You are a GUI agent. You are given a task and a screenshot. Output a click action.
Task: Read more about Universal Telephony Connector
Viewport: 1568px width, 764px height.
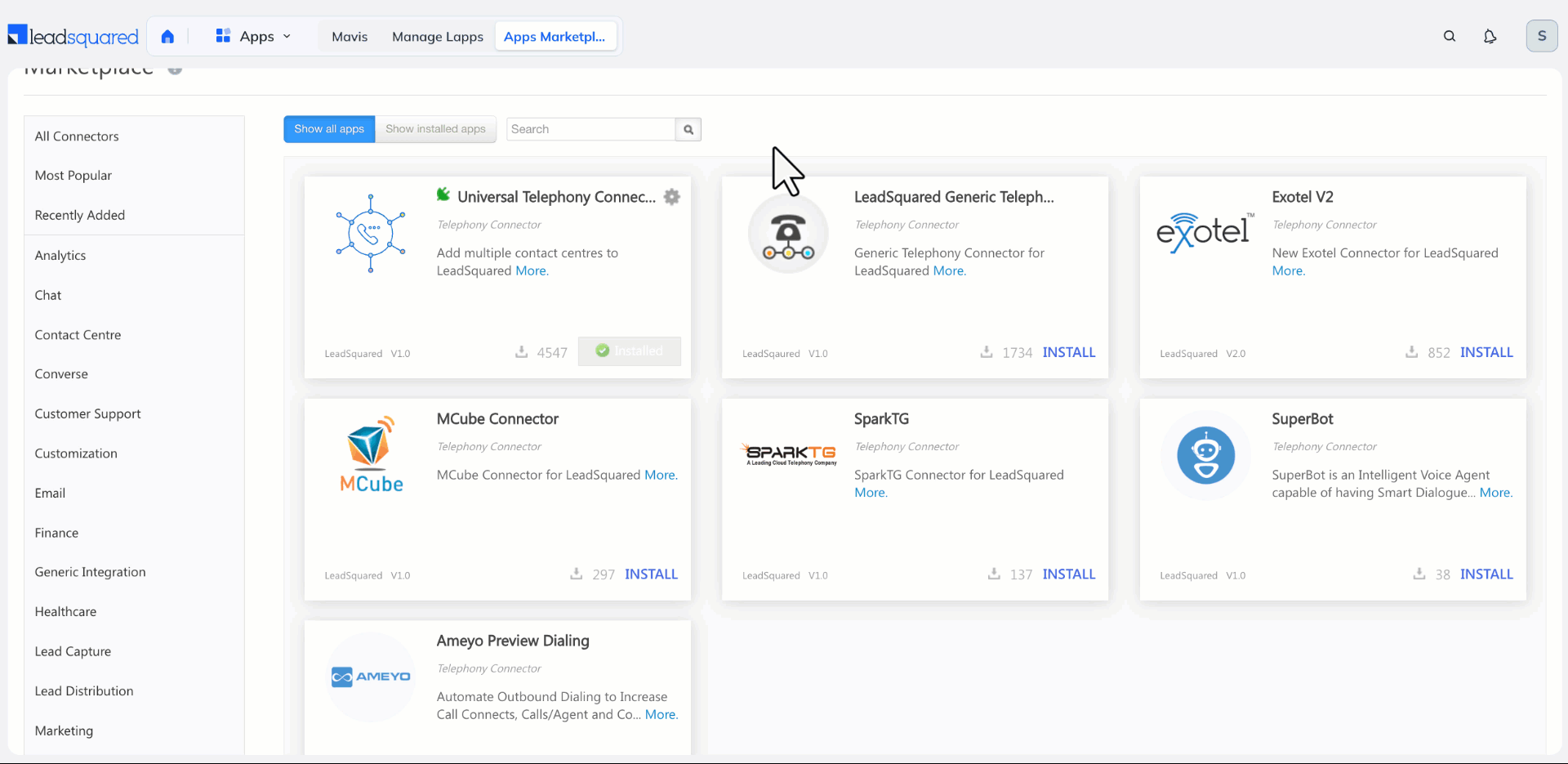click(532, 271)
